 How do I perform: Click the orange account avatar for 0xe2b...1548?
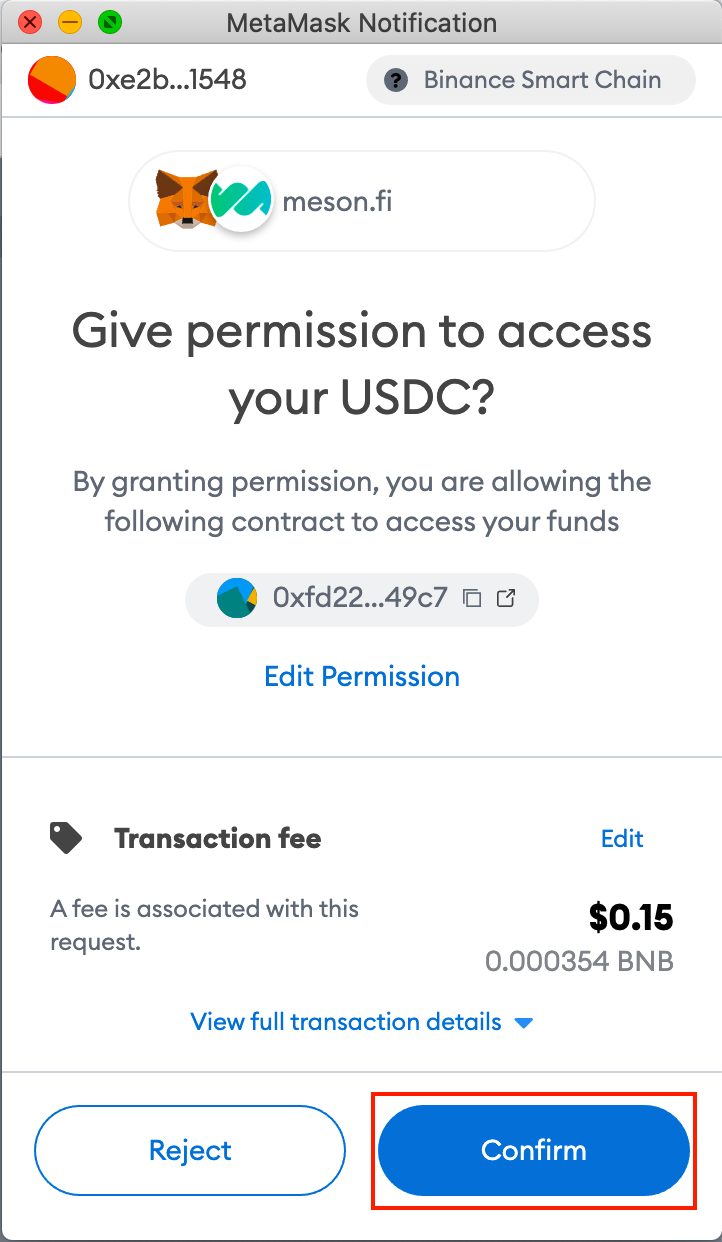[x=52, y=80]
